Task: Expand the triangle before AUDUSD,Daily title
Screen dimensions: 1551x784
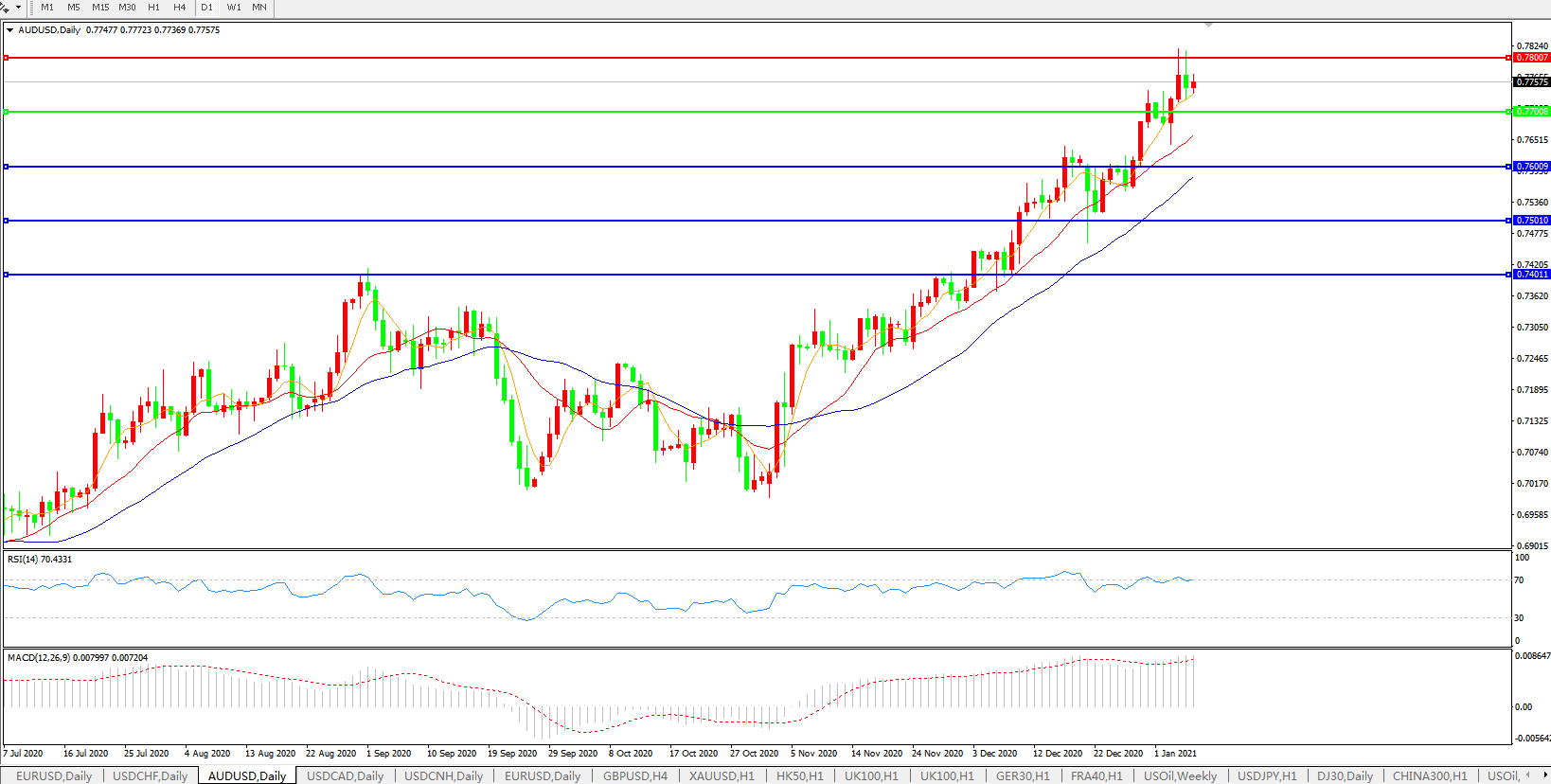Action: (x=9, y=30)
